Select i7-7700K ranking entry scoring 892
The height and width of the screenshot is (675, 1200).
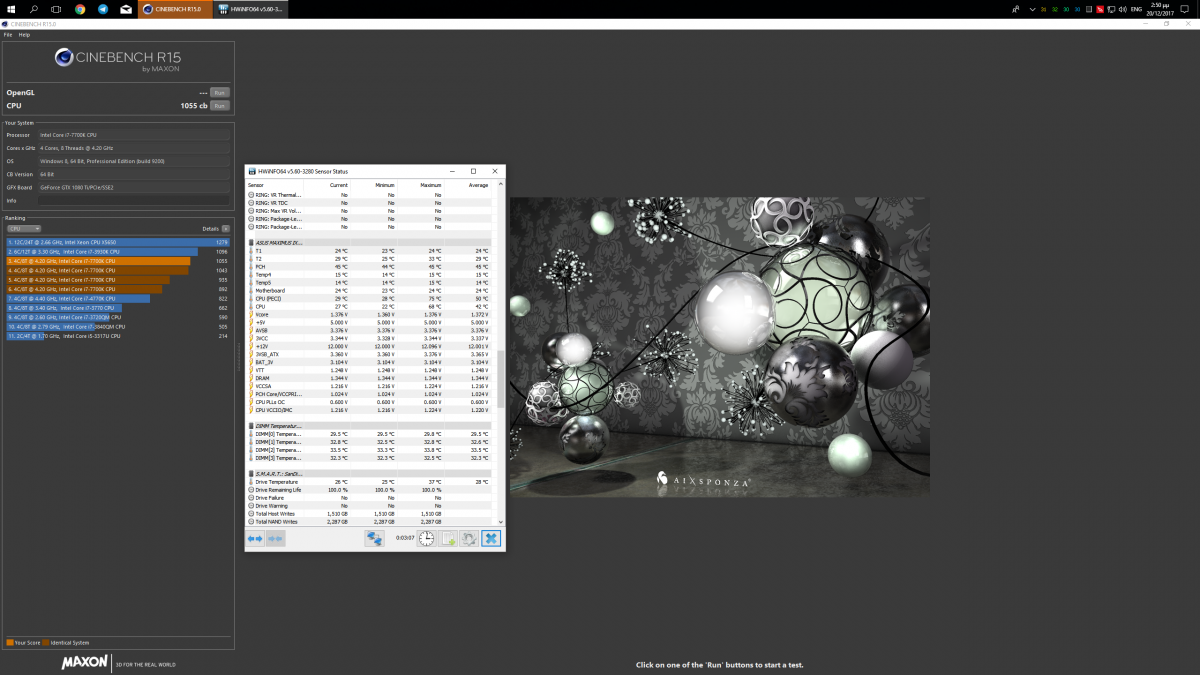117,289
